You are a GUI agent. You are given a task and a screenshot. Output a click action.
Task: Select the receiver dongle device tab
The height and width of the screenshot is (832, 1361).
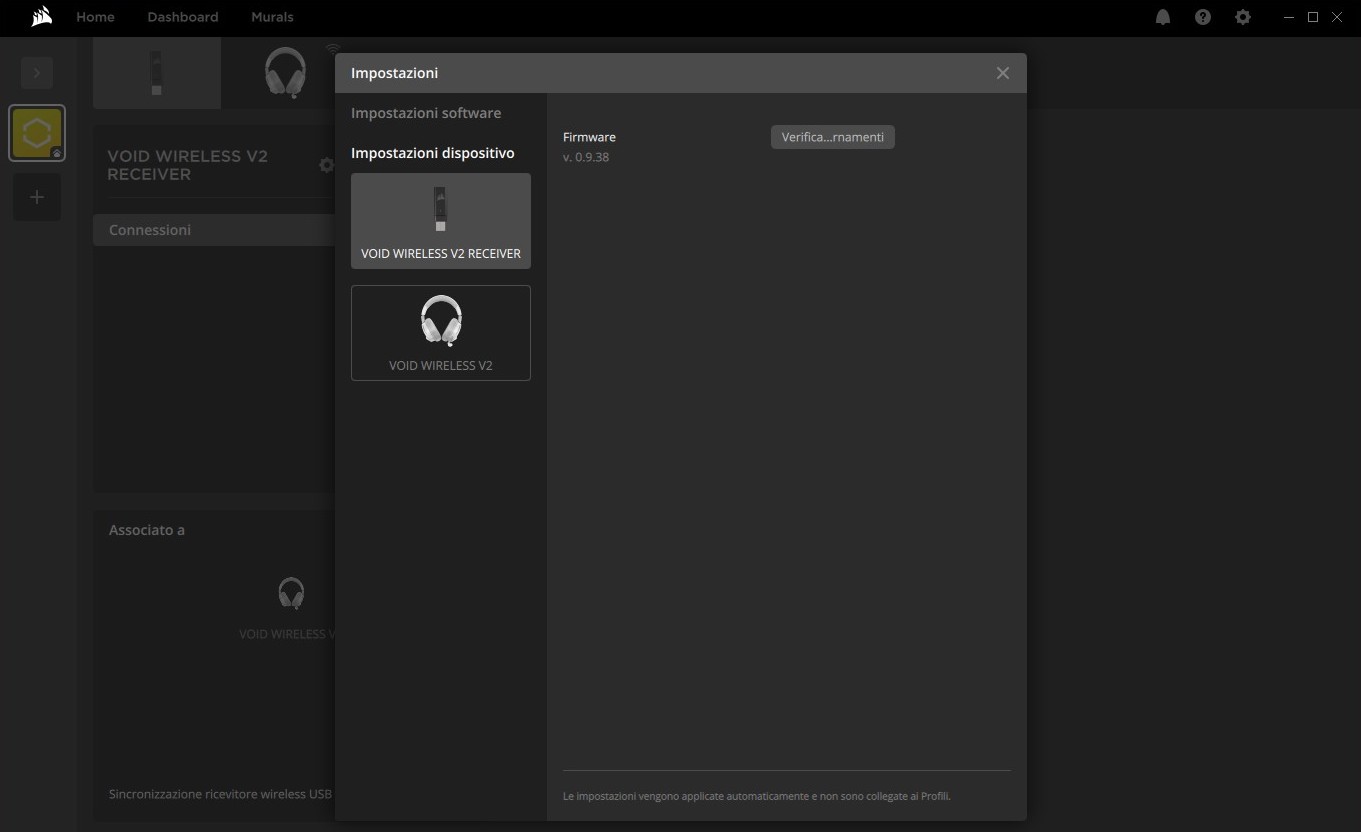[157, 73]
